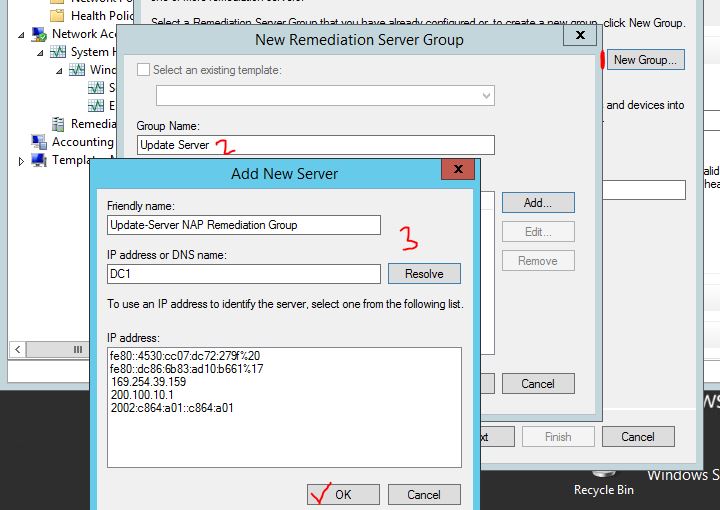Click the Remediation Server Groups icon
720x510 pixels.
point(58,124)
